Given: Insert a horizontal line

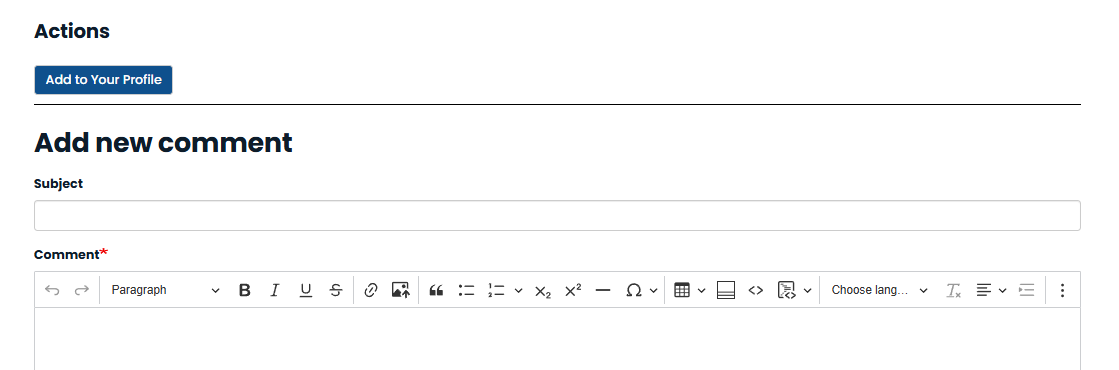Looking at the screenshot, I should 603,290.
